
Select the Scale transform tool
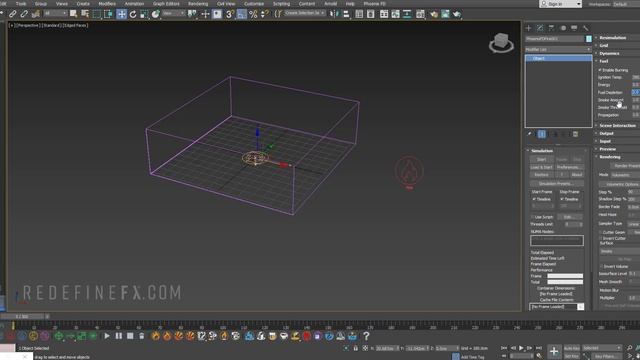[x=144, y=14]
